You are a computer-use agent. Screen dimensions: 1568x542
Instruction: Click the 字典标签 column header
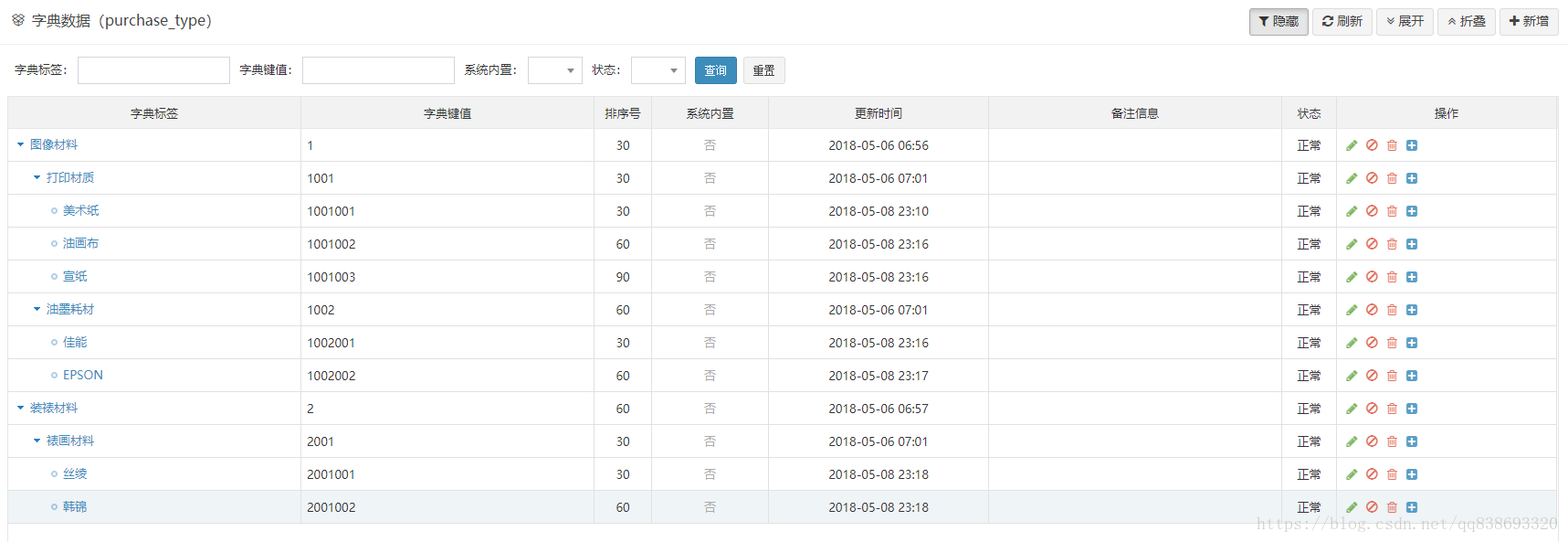coord(154,113)
